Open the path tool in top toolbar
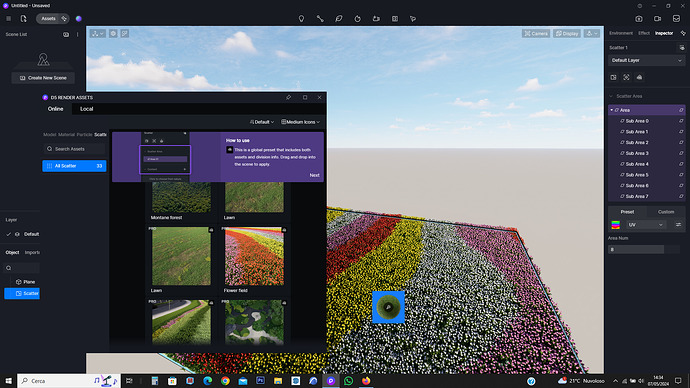The height and width of the screenshot is (388, 690). 320,18
